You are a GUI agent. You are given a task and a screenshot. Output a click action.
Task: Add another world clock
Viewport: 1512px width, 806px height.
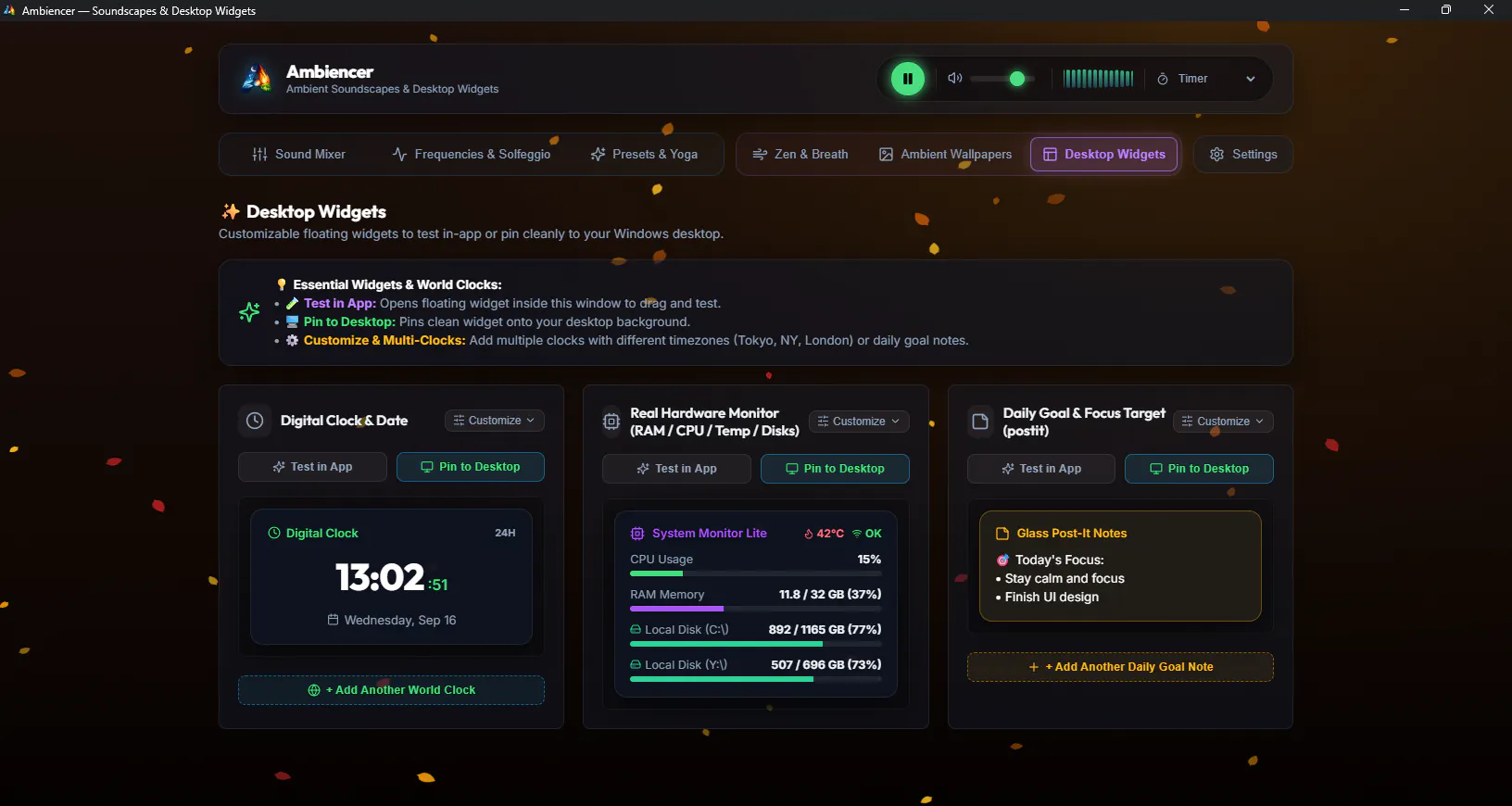[x=391, y=690]
